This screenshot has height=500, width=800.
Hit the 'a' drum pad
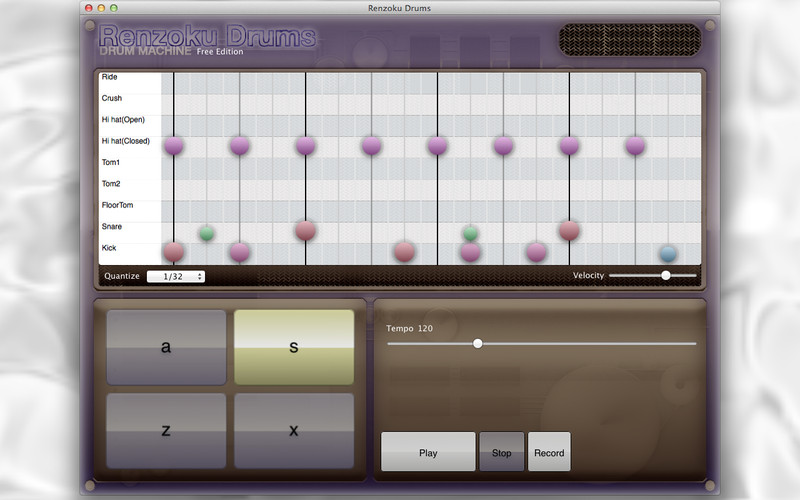click(x=166, y=347)
